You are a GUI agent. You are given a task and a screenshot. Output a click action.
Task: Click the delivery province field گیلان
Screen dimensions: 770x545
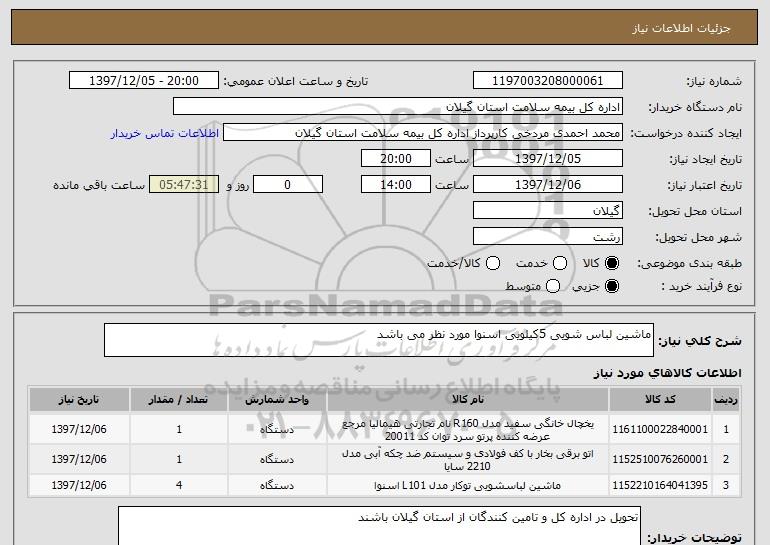pos(548,211)
